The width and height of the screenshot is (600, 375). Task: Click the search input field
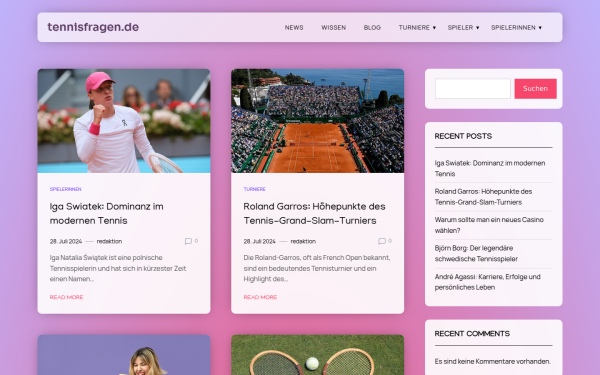coord(473,88)
